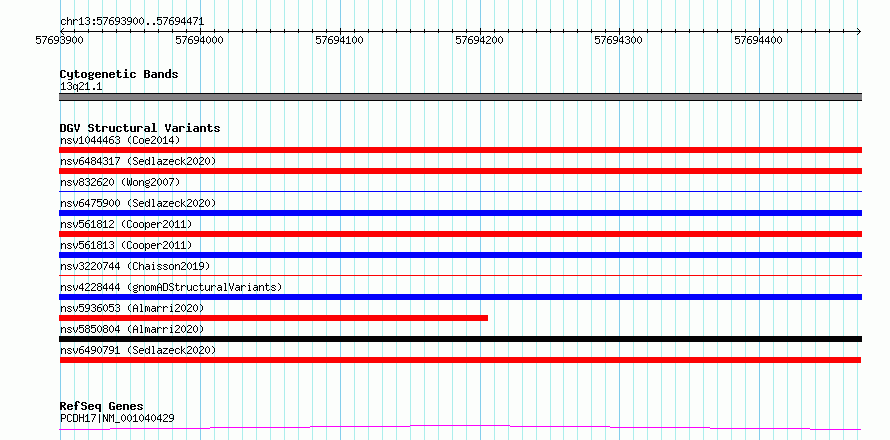This screenshot has height=440, width=890.
Task: Click the 57694200 ruler position label
Action: [x=480, y=40]
